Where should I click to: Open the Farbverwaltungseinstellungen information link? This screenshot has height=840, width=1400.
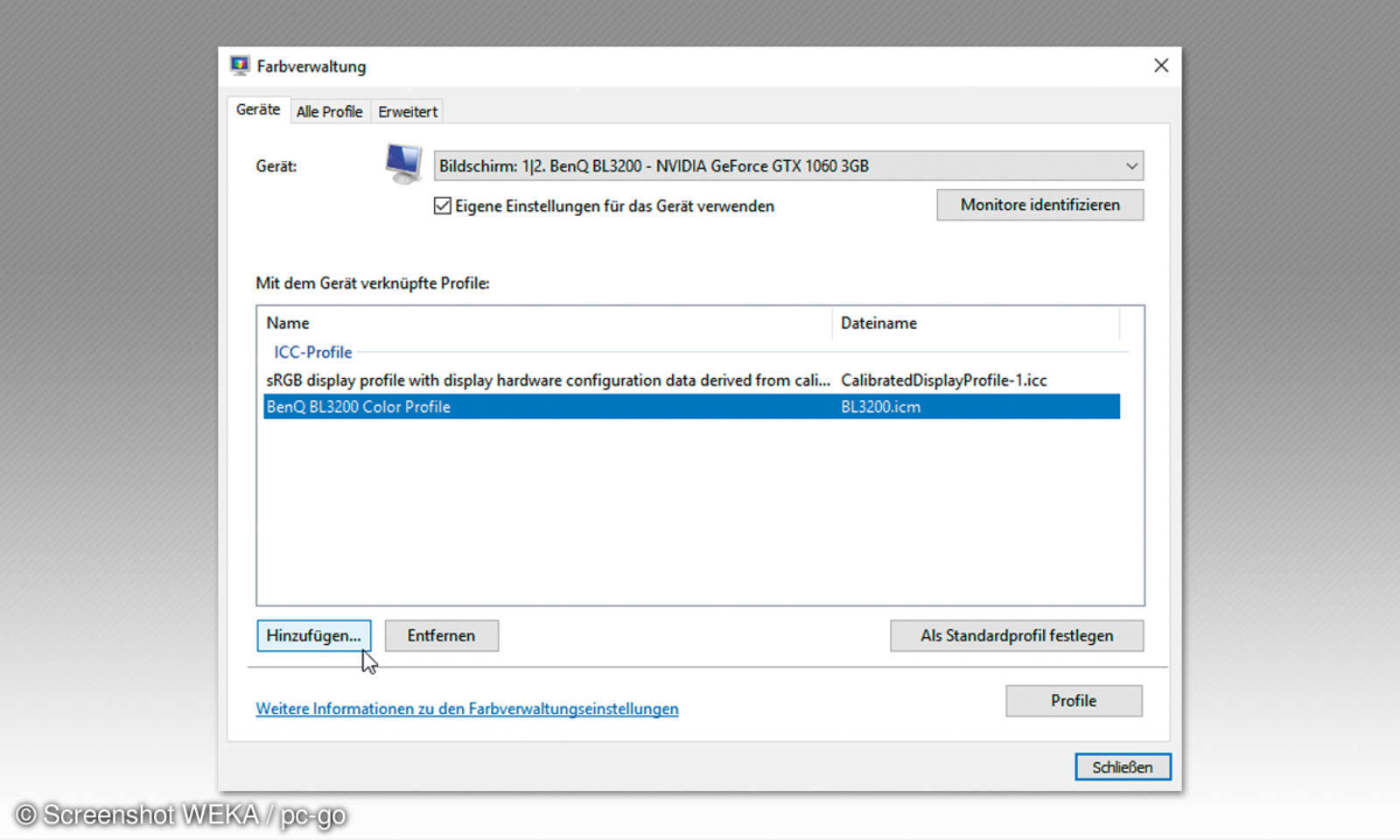(x=467, y=709)
